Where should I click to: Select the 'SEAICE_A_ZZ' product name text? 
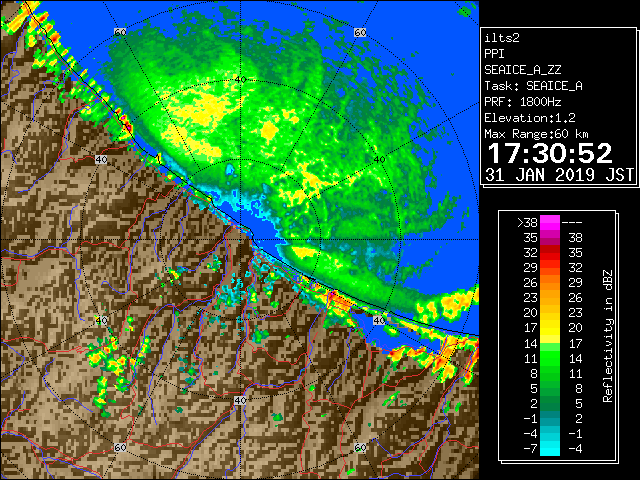522,70
